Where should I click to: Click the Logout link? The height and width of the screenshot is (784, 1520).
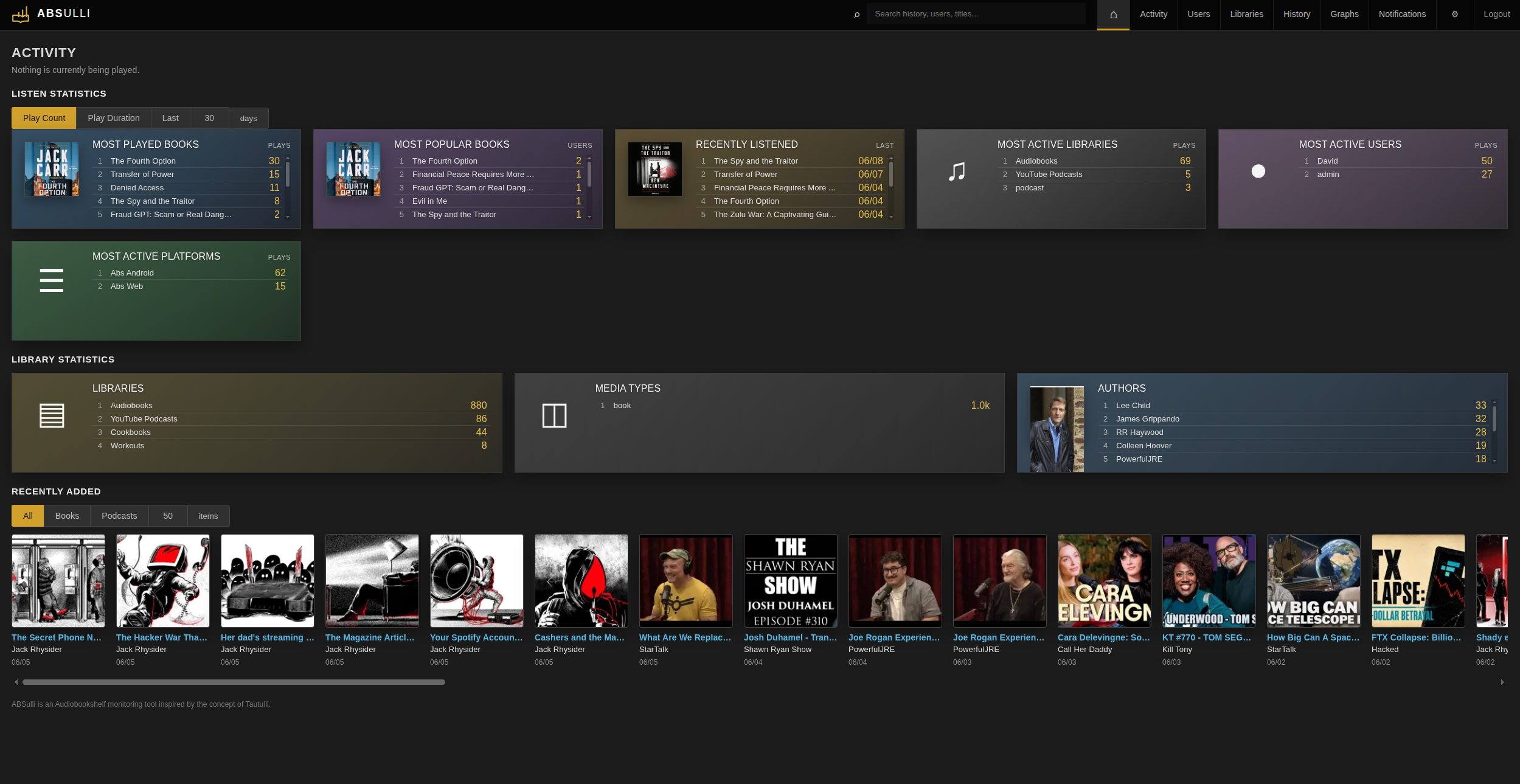[x=1496, y=15]
